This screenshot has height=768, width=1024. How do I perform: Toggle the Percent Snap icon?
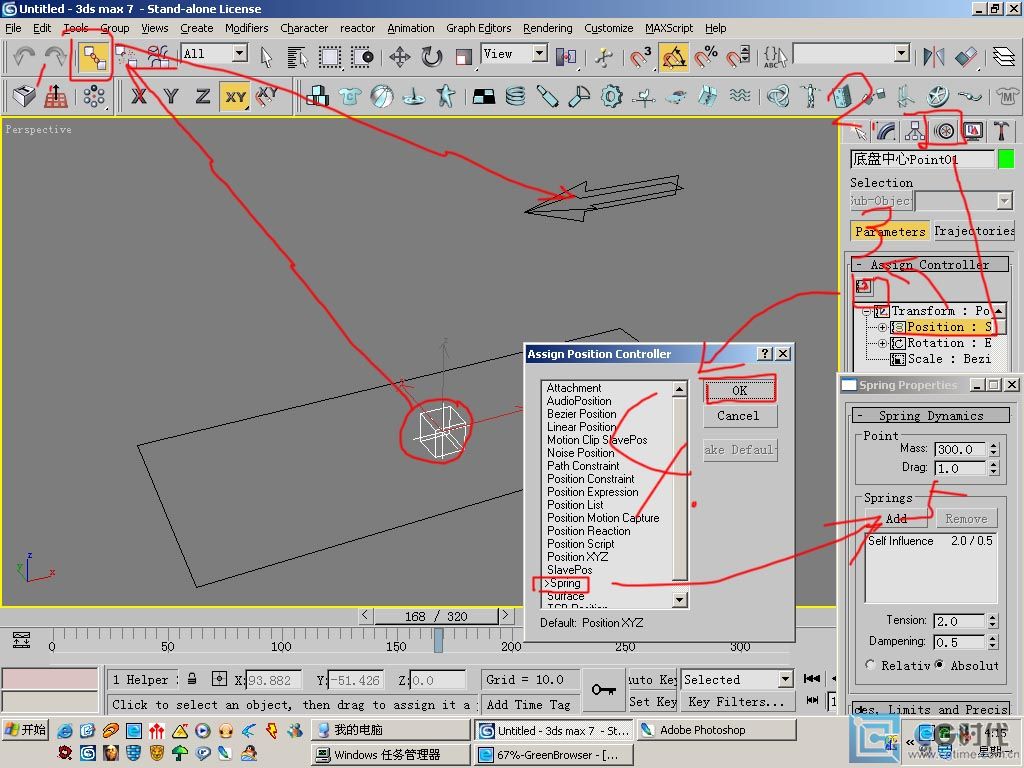(705, 57)
